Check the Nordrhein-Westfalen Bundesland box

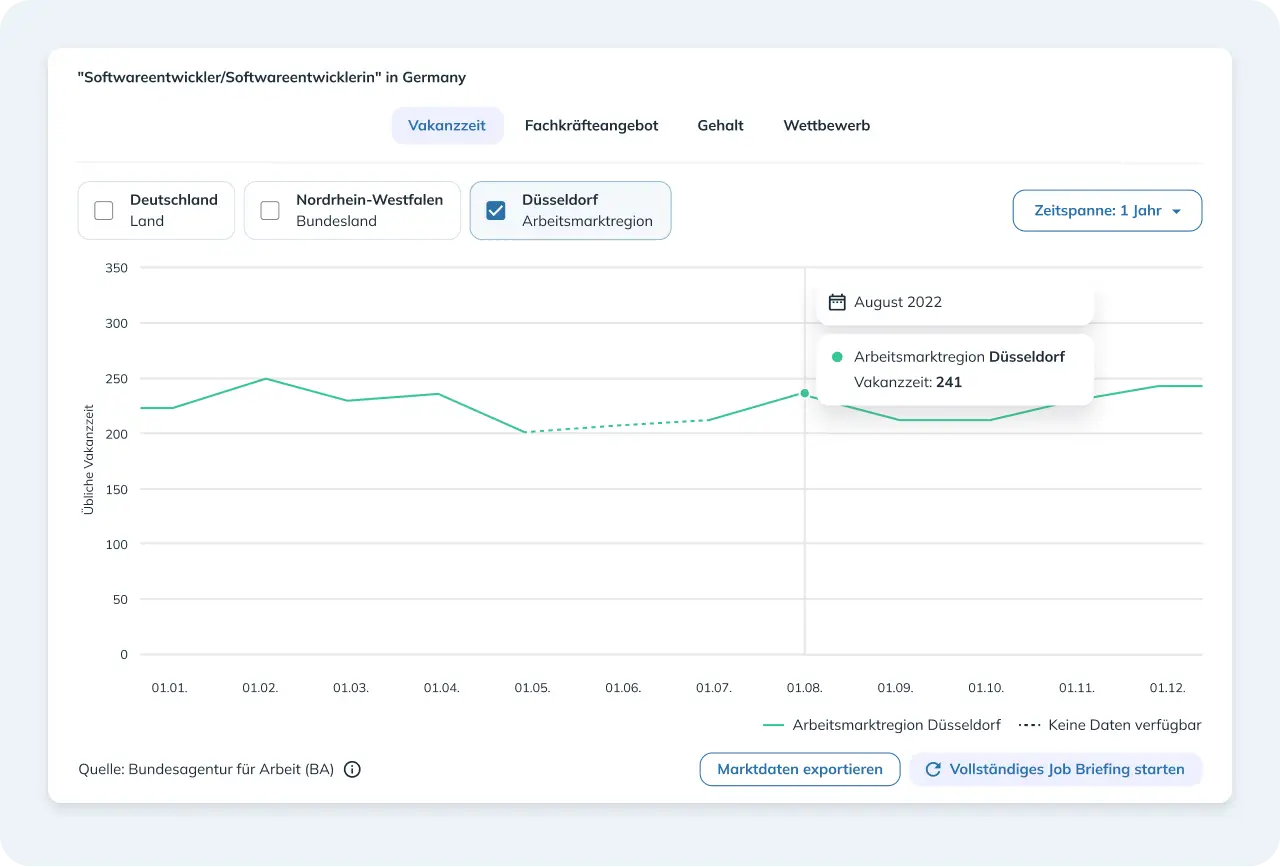click(270, 210)
